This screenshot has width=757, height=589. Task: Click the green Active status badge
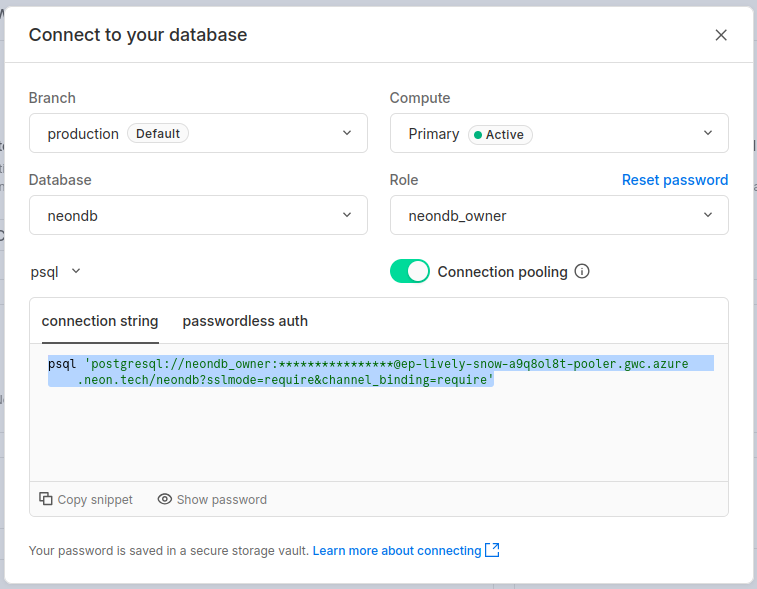click(x=500, y=134)
